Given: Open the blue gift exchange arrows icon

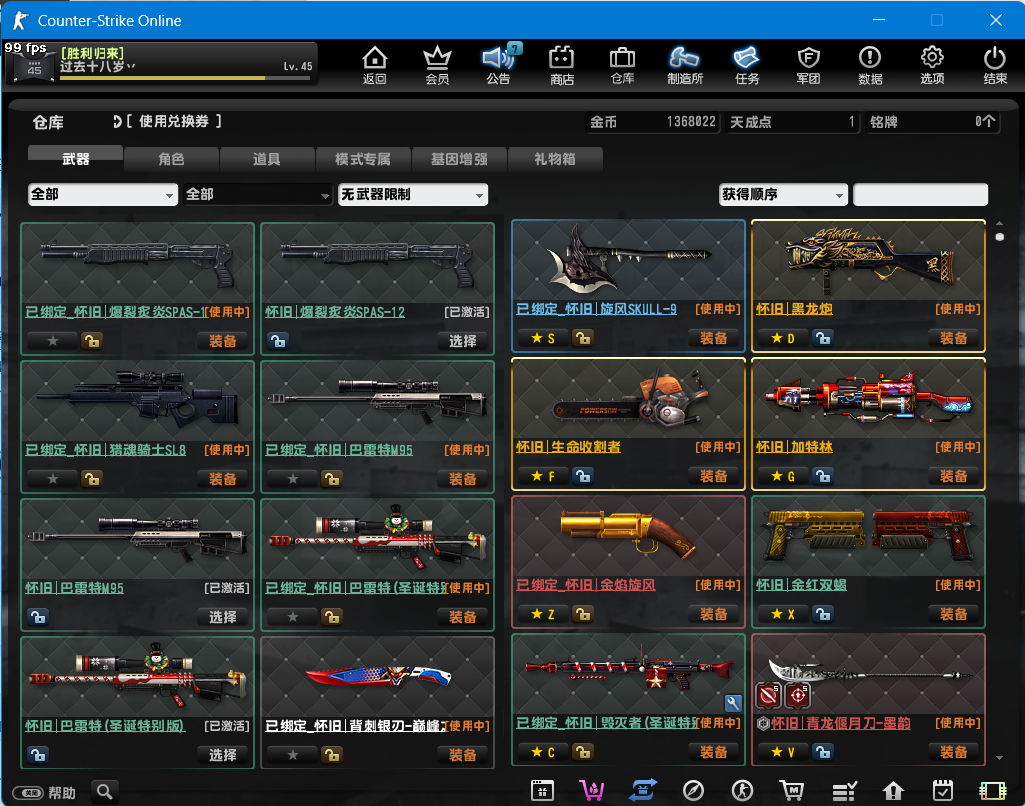Looking at the screenshot, I should pyautogui.click(x=643, y=791).
